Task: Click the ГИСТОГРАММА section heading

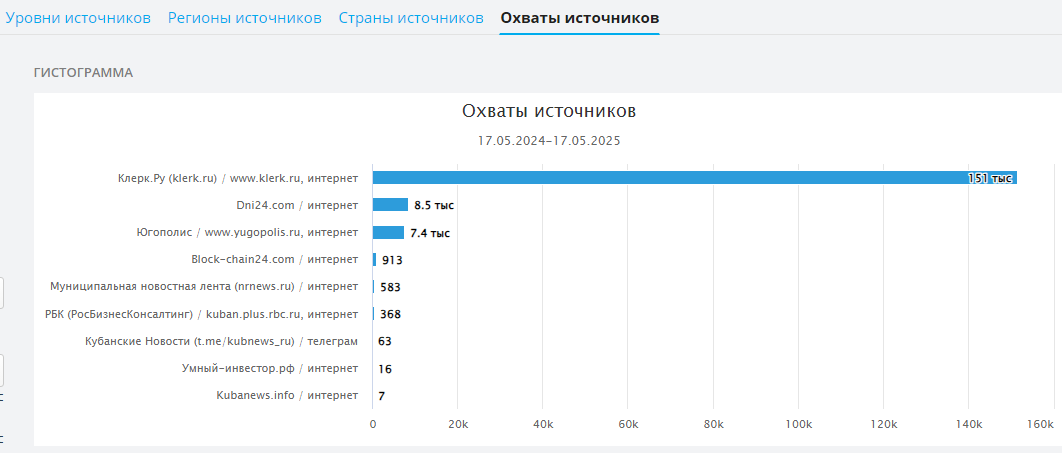Action: [x=84, y=73]
